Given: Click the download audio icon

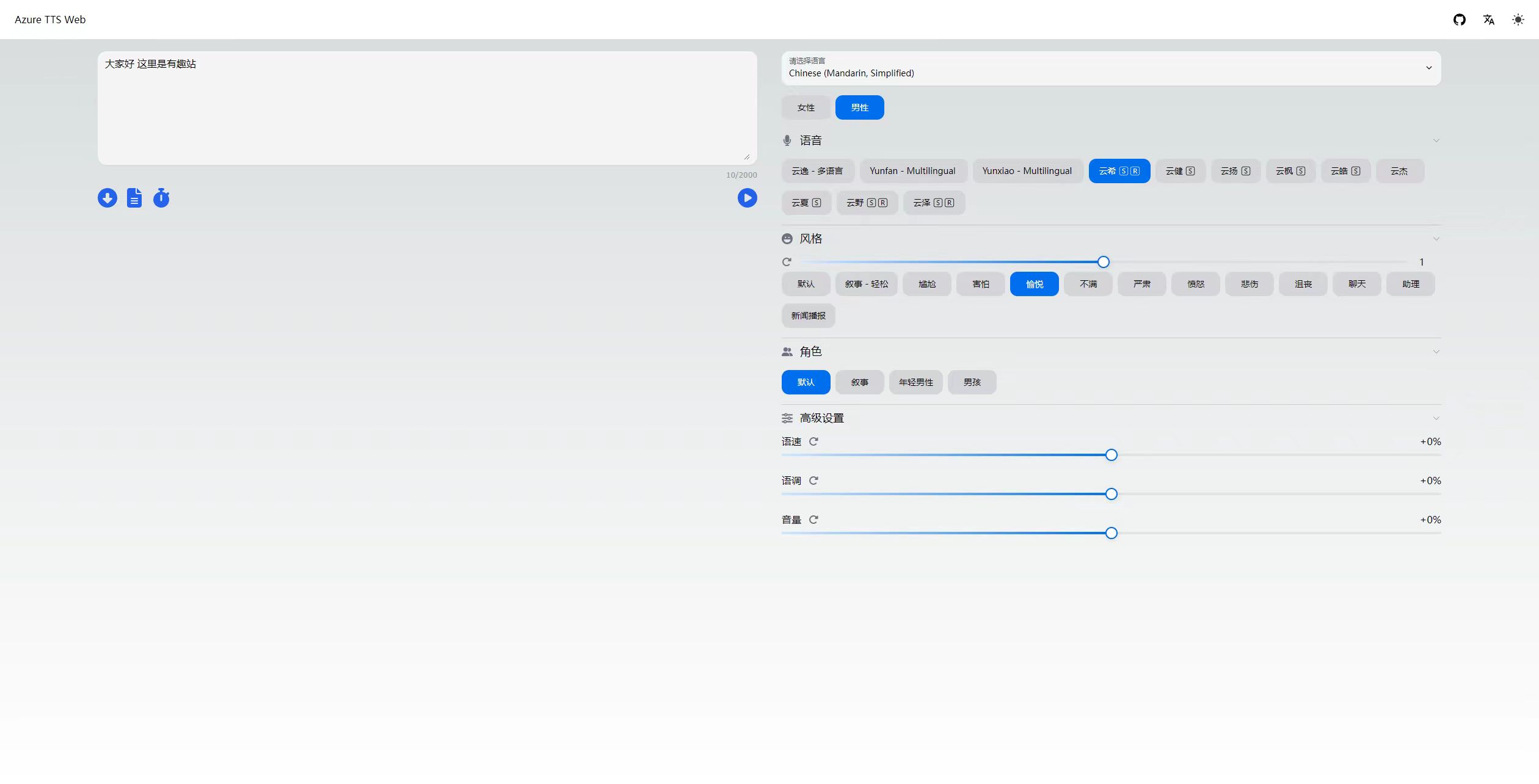Looking at the screenshot, I should tap(107, 198).
